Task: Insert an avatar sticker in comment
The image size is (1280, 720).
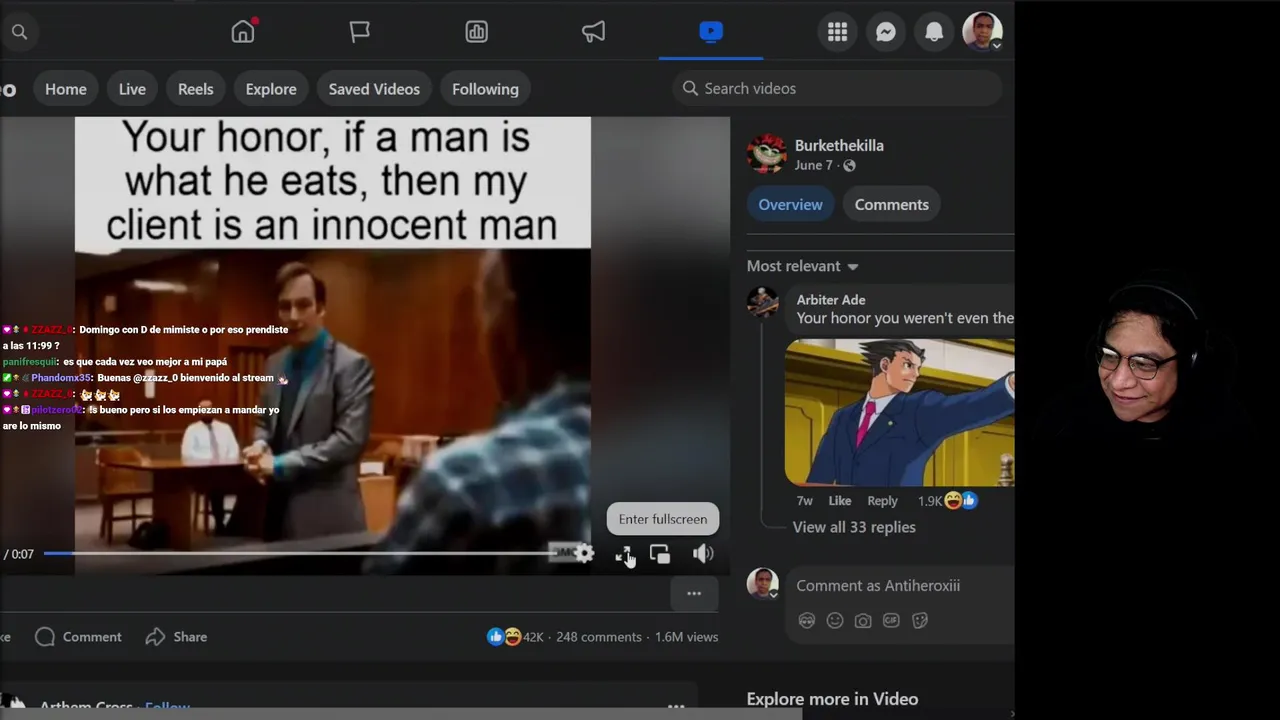Action: 807,621
